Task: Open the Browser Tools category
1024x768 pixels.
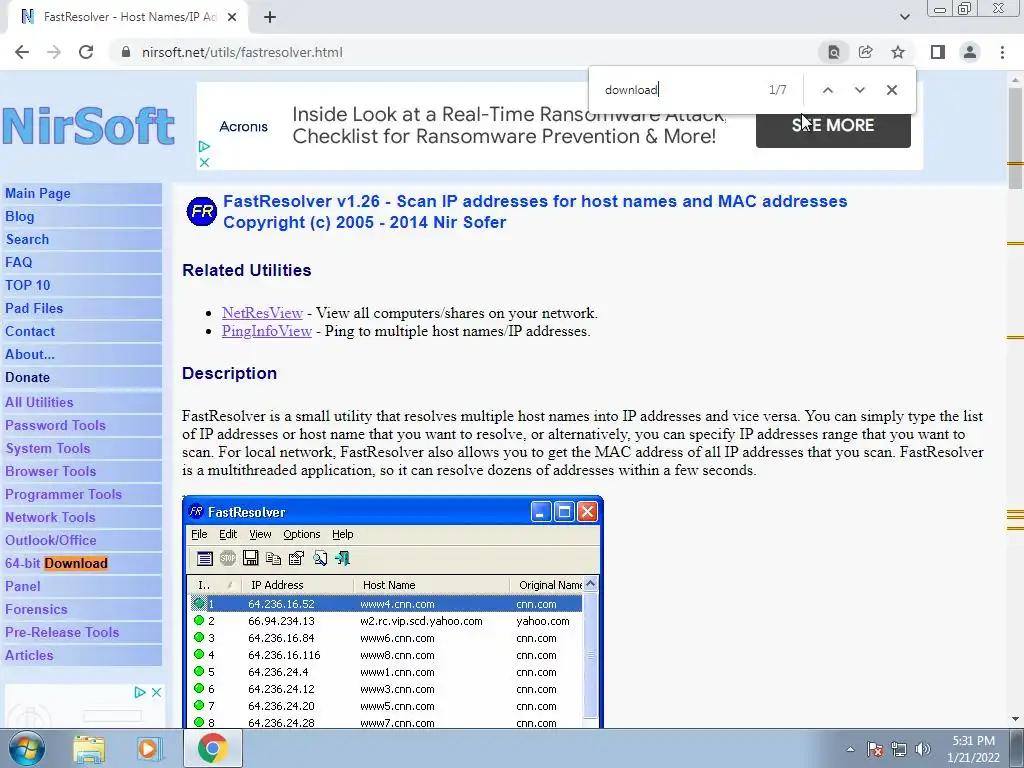Action: pyautogui.click(x=50, y=471)
